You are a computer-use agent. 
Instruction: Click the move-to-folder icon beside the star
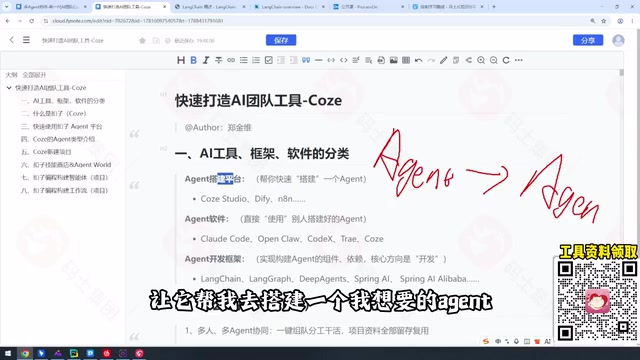click(156, 40)
